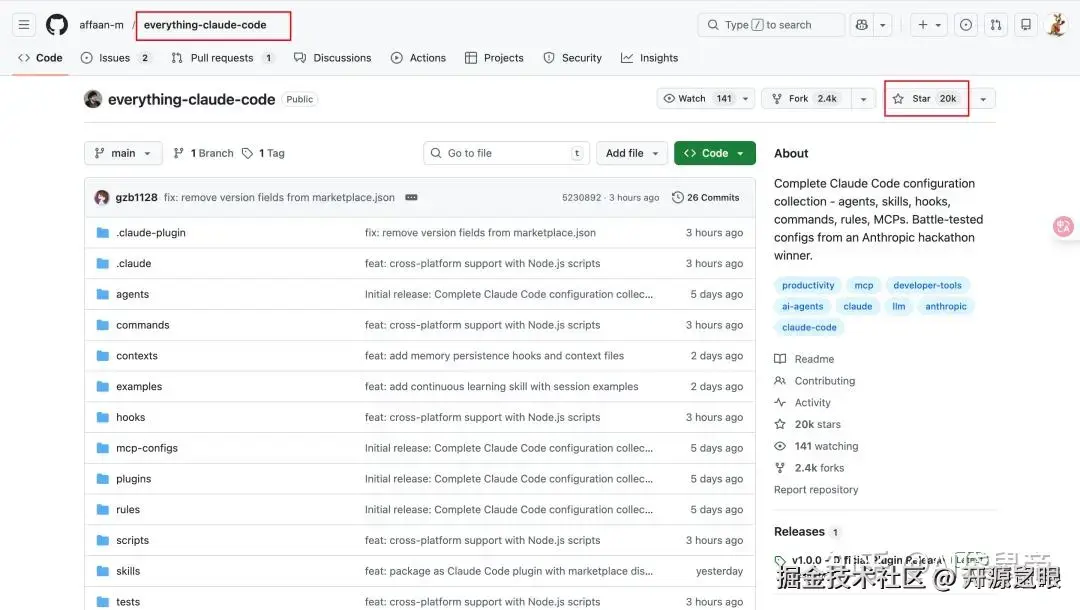Click the Watch 141 button
Image resolution: width=1080 pixels, height=610 pixels.
coord(706,98)
